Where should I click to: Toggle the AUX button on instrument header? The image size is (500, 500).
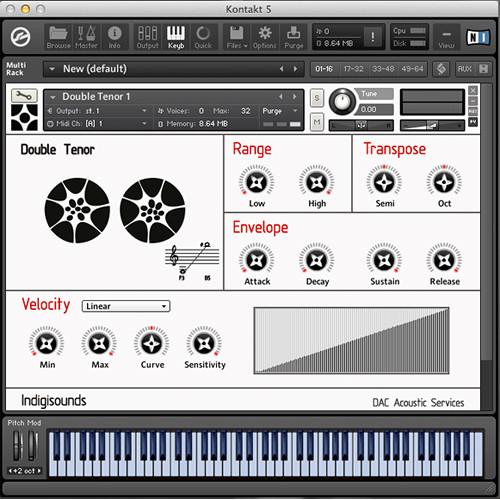coord(473,111)
